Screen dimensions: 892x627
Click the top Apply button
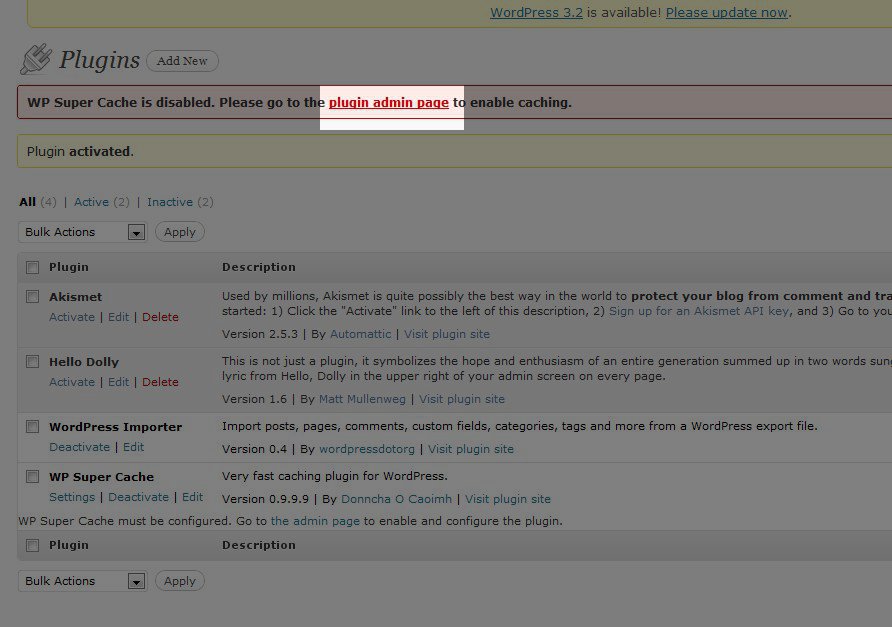(x=180, y=232)
